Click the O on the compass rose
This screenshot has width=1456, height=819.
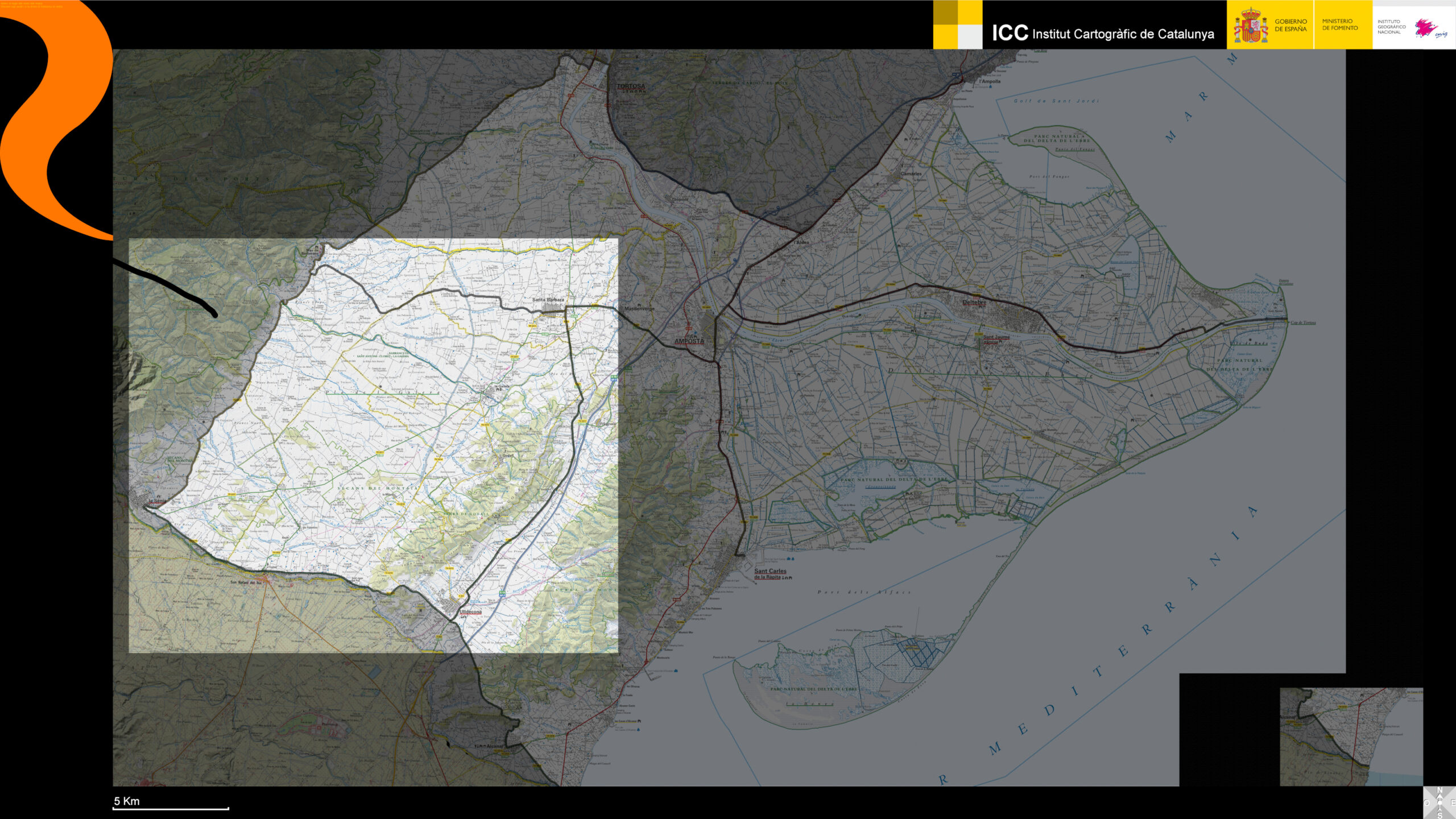point(1426,803)
